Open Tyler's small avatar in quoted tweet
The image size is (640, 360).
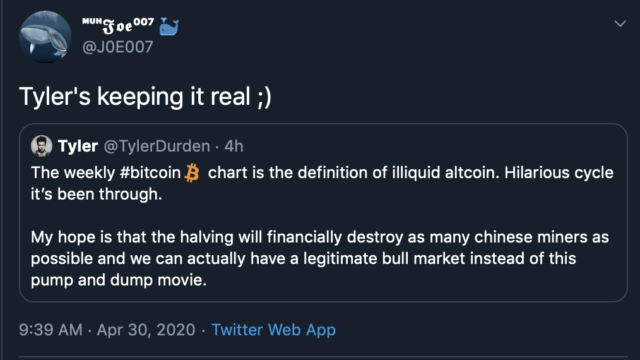(42, 146)
